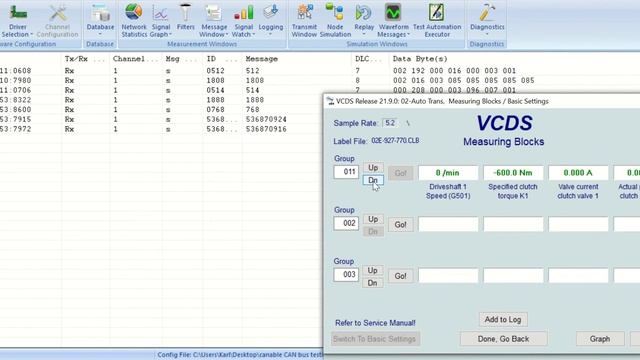Open the Filters tool
The width and height of the screenshot is (640, 360).
tap(185, 17)
